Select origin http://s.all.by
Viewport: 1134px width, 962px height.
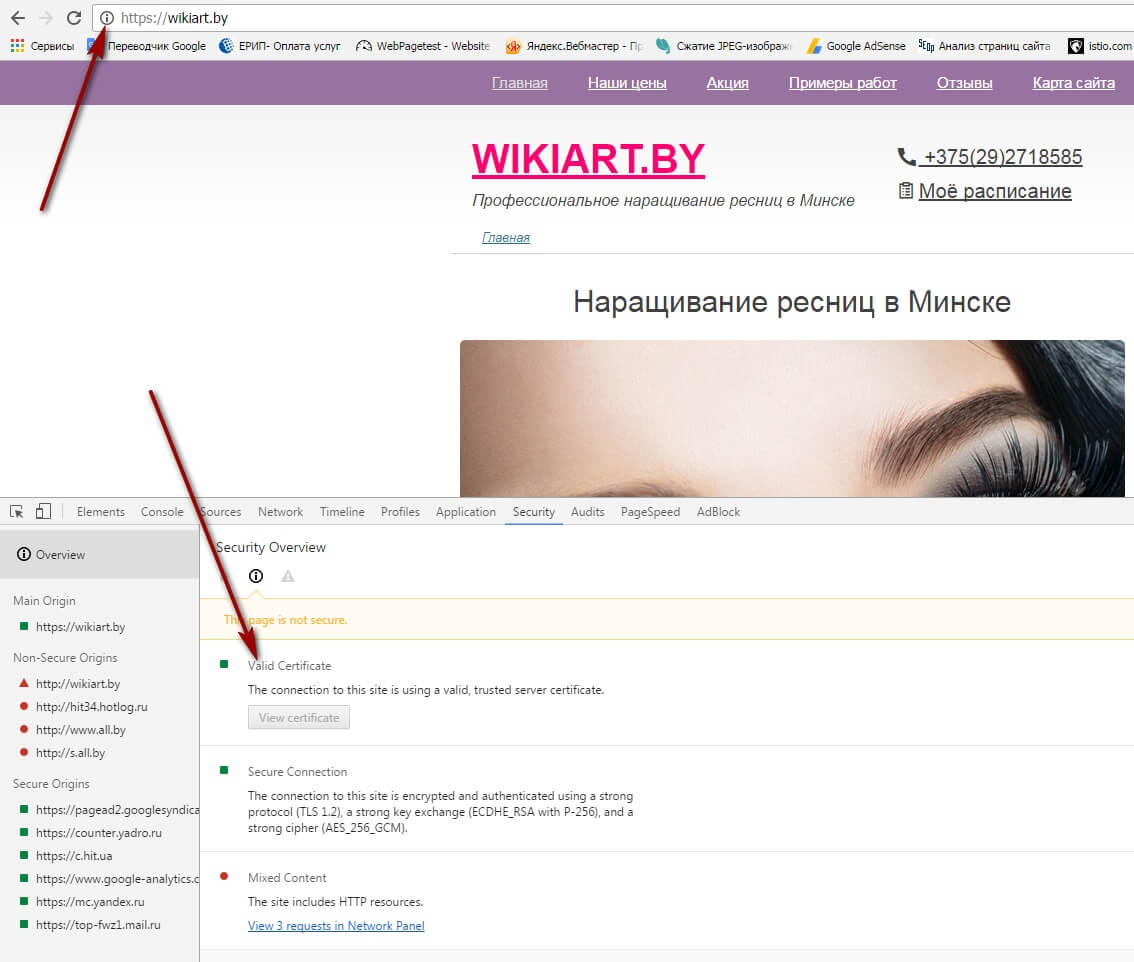(70, 752)
